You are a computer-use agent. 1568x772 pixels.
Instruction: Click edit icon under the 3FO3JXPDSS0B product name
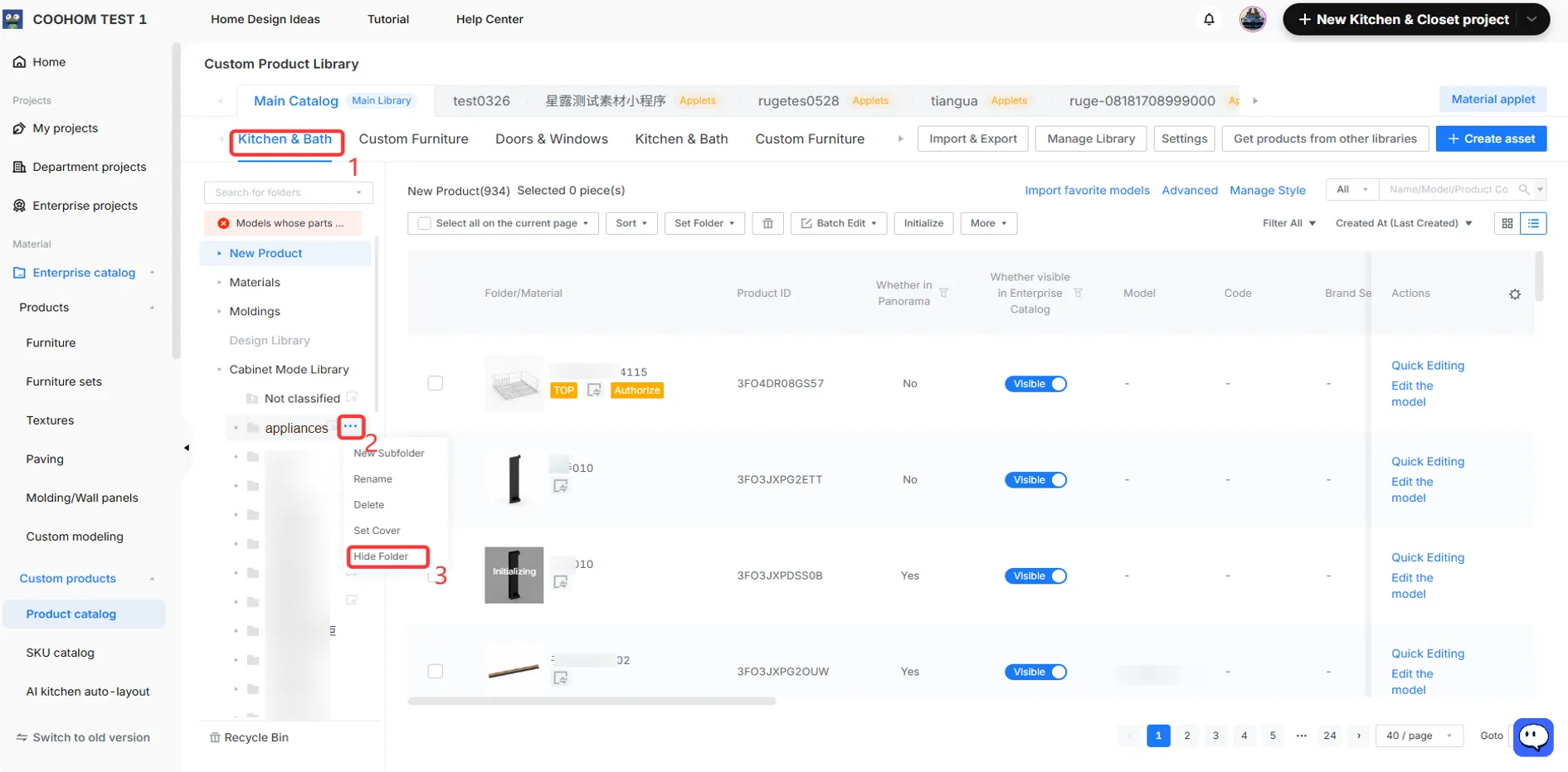tap(561, 582)
